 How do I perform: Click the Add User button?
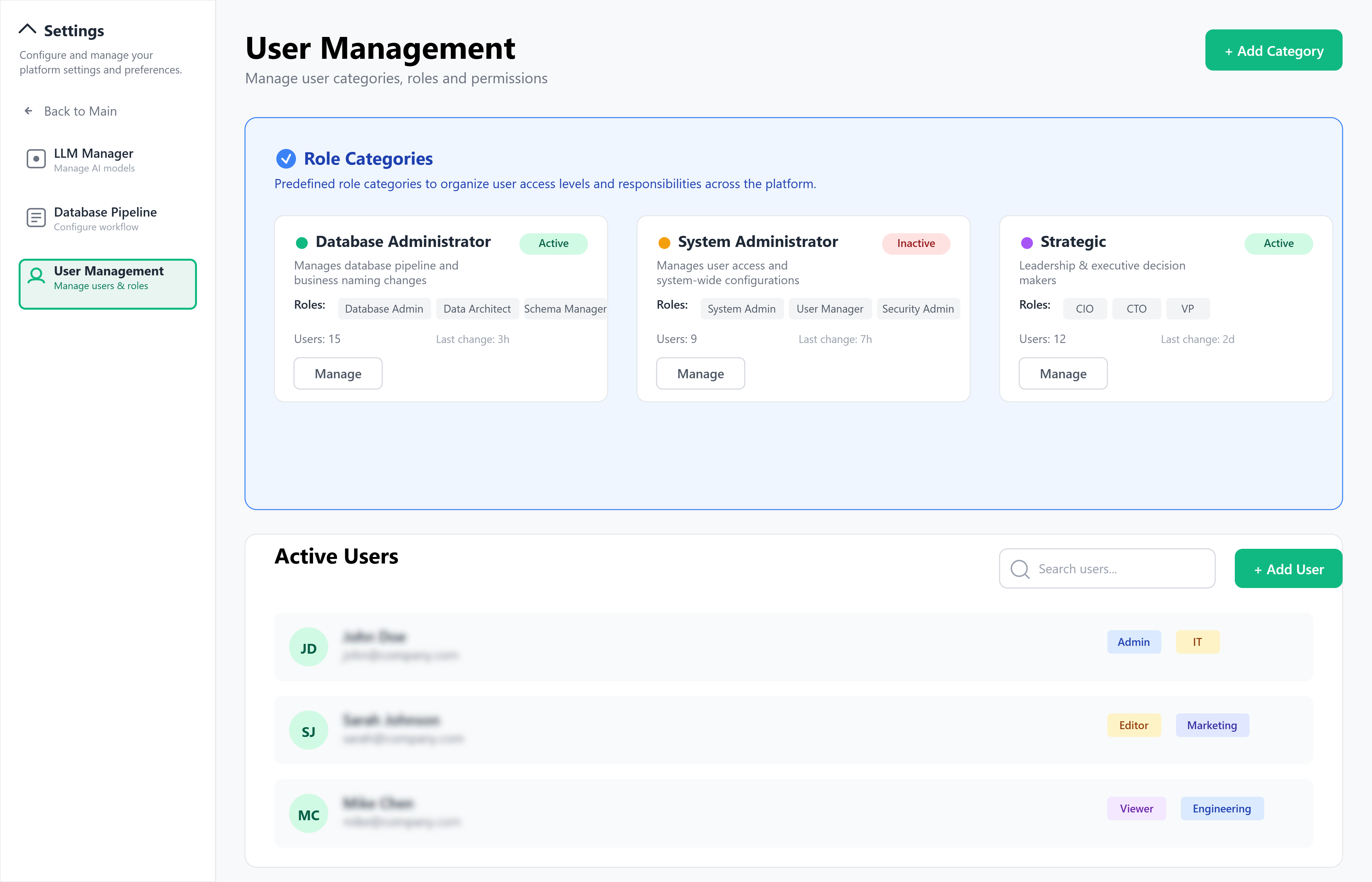pos(1288,569)
